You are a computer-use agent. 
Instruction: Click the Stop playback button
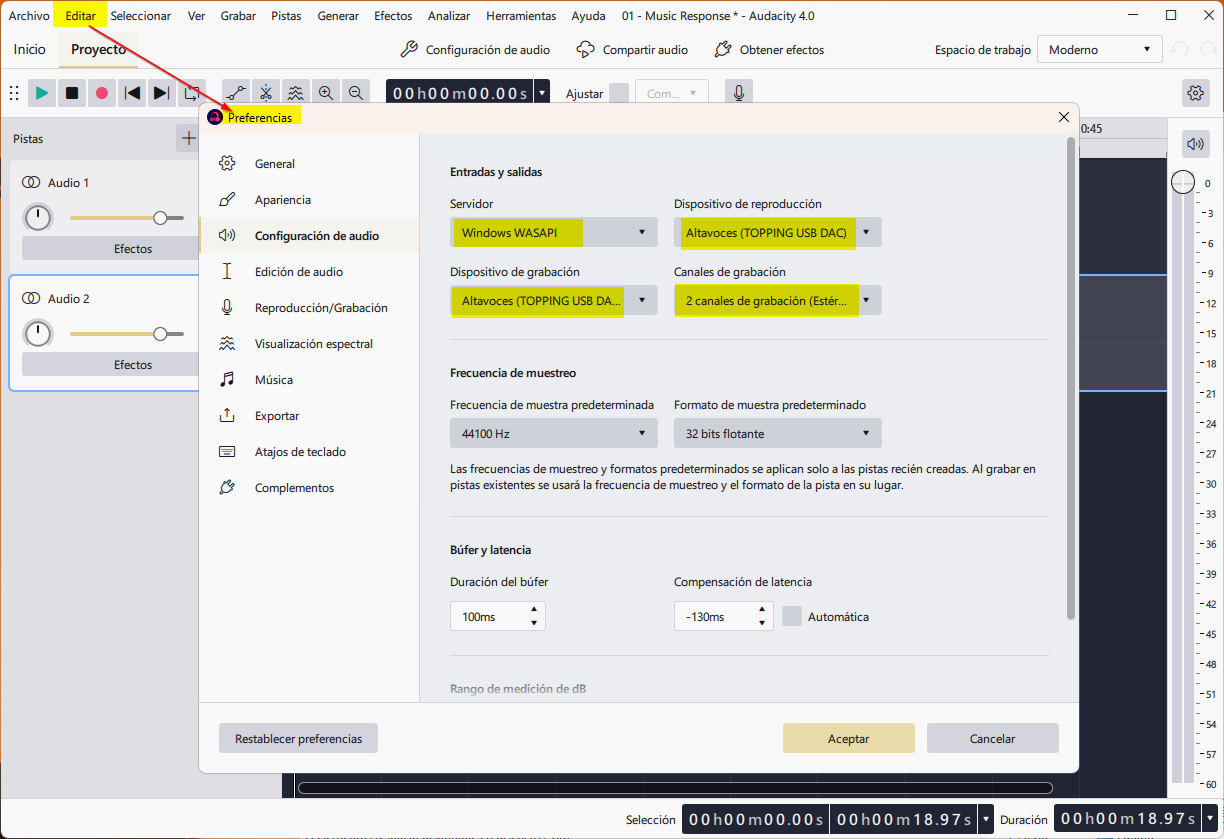pos(72,93)
